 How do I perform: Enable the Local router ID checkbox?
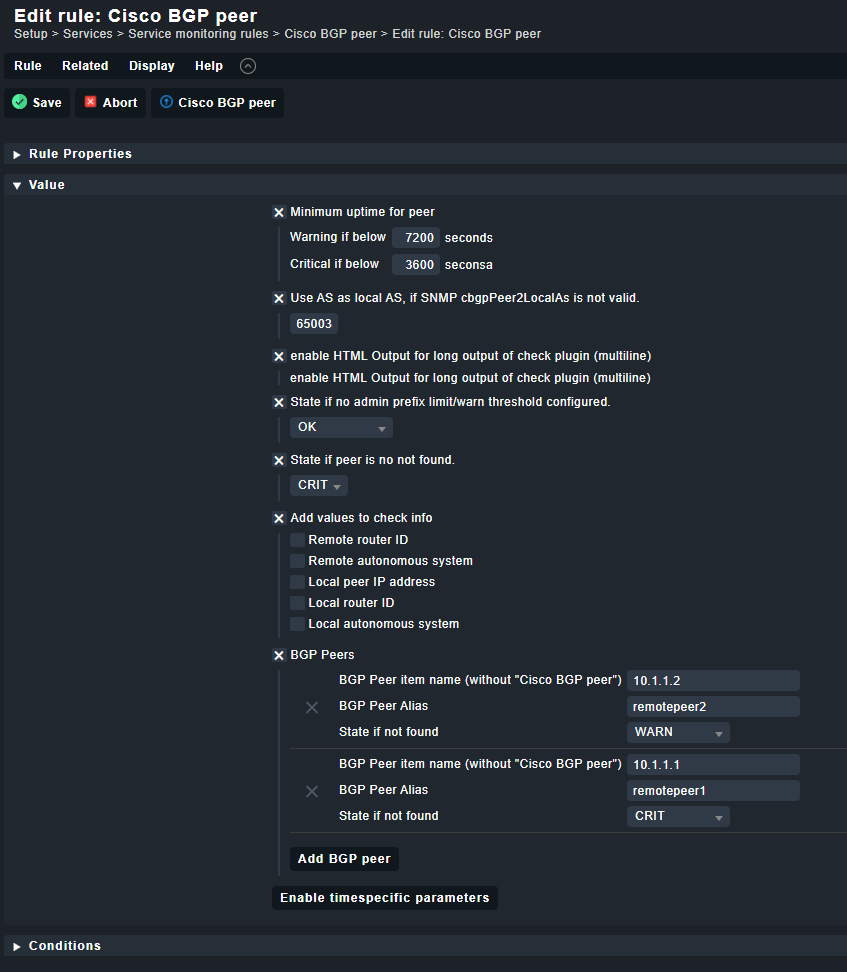298,603
